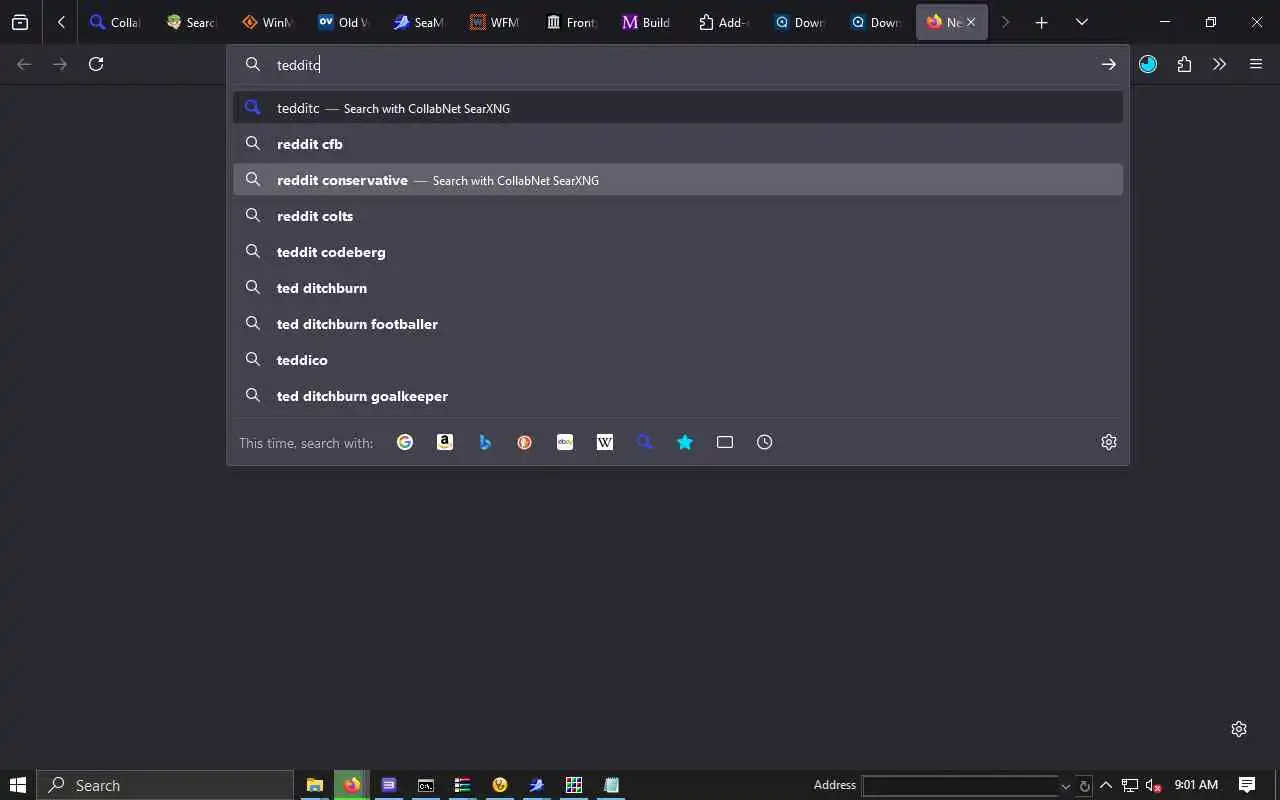Search with Amazon engine icon

click(x=445, y=442)
